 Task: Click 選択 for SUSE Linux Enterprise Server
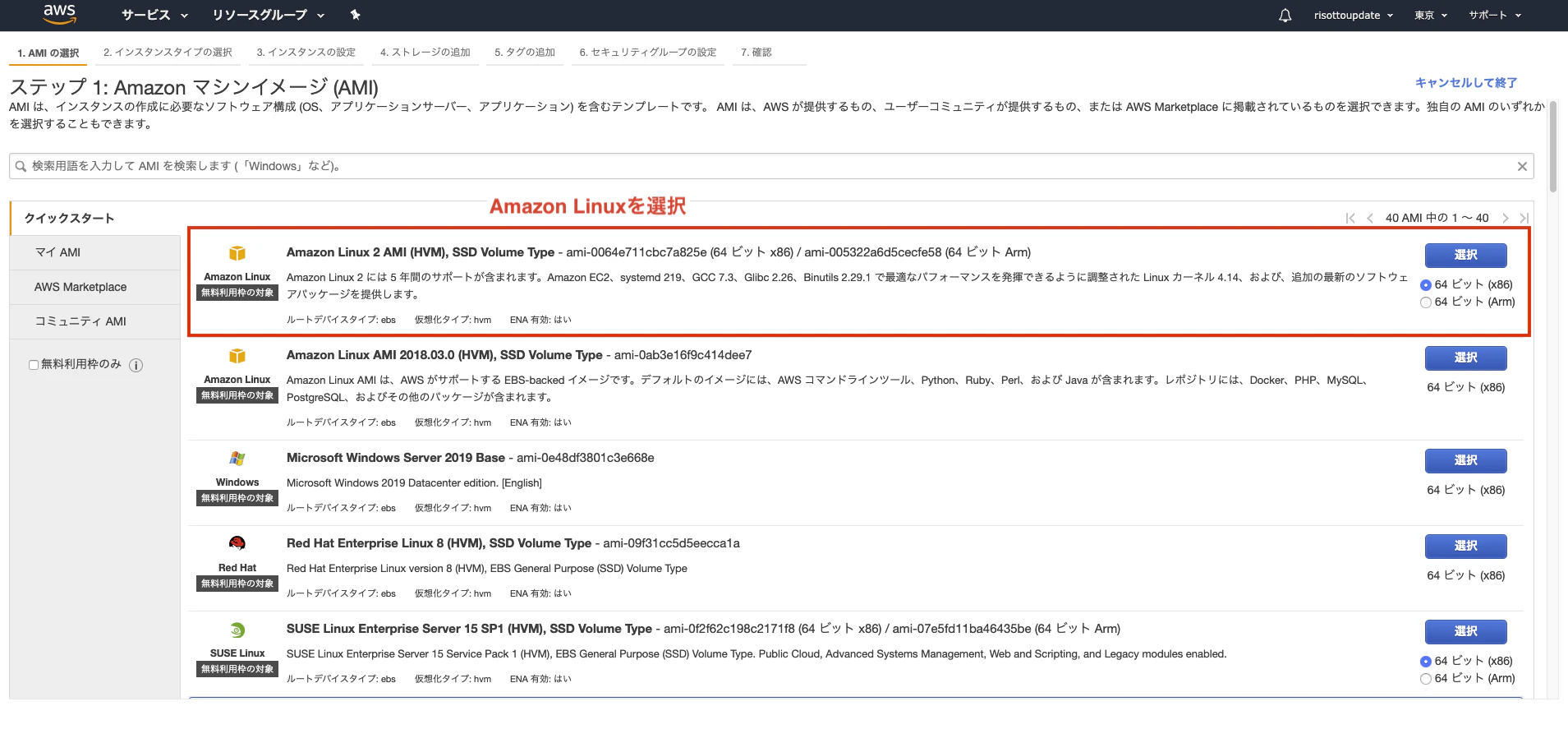coord(1465,632)
